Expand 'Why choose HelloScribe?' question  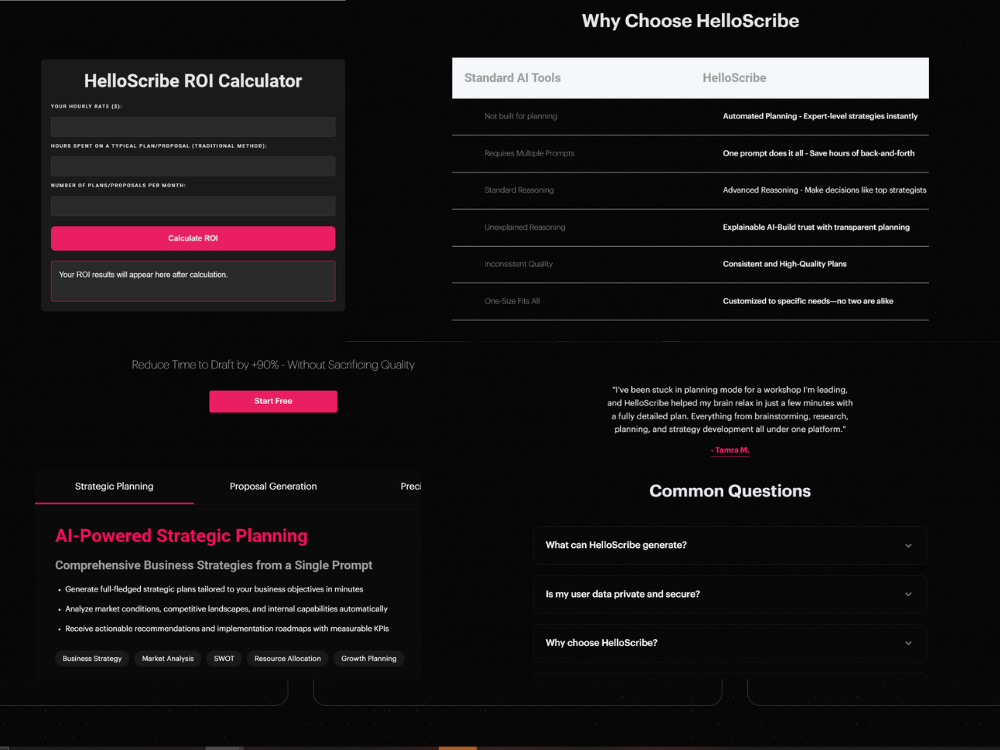(730, 643)
